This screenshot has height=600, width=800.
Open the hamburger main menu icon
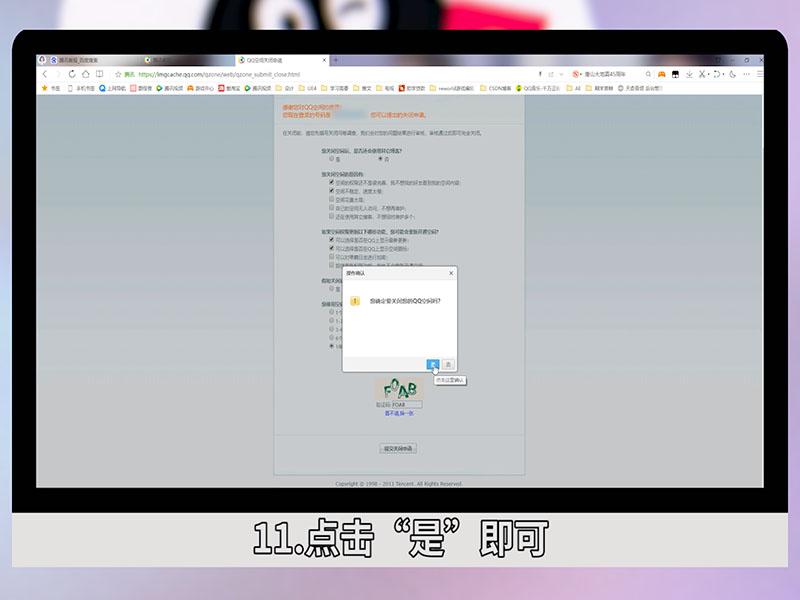pos(760,74)
